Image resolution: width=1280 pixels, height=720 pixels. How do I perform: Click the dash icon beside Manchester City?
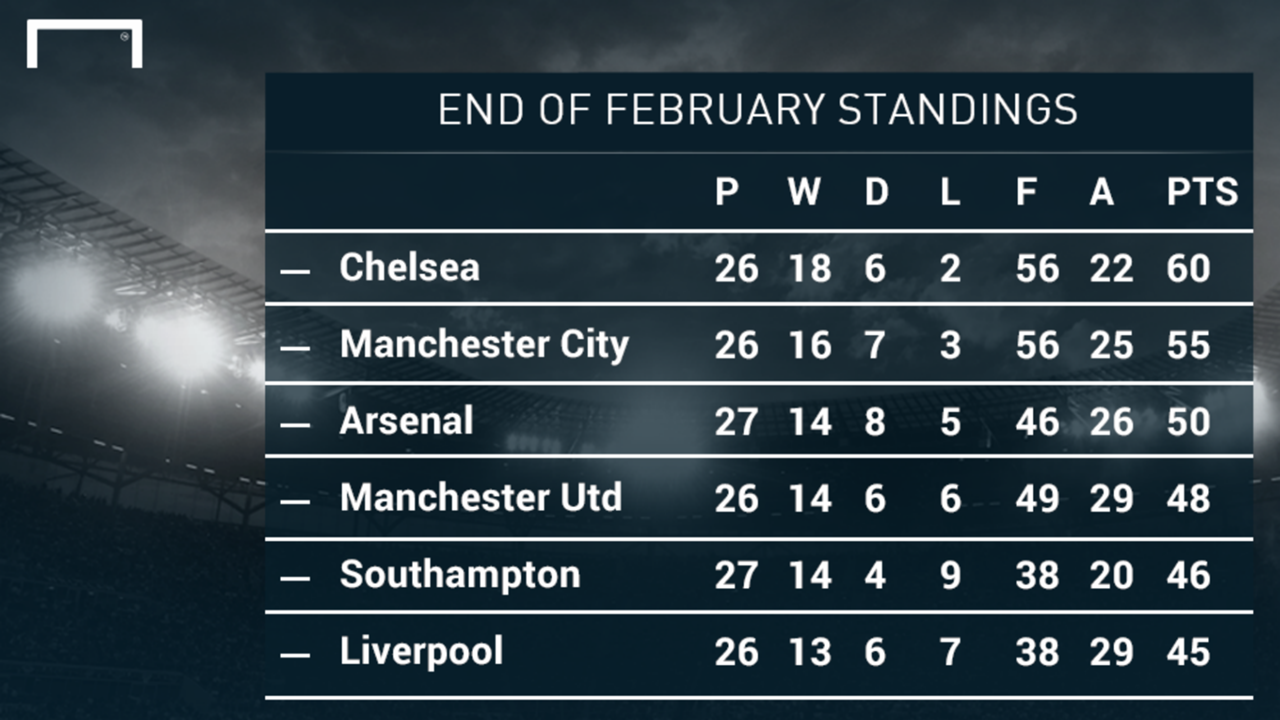coord(295,347)
